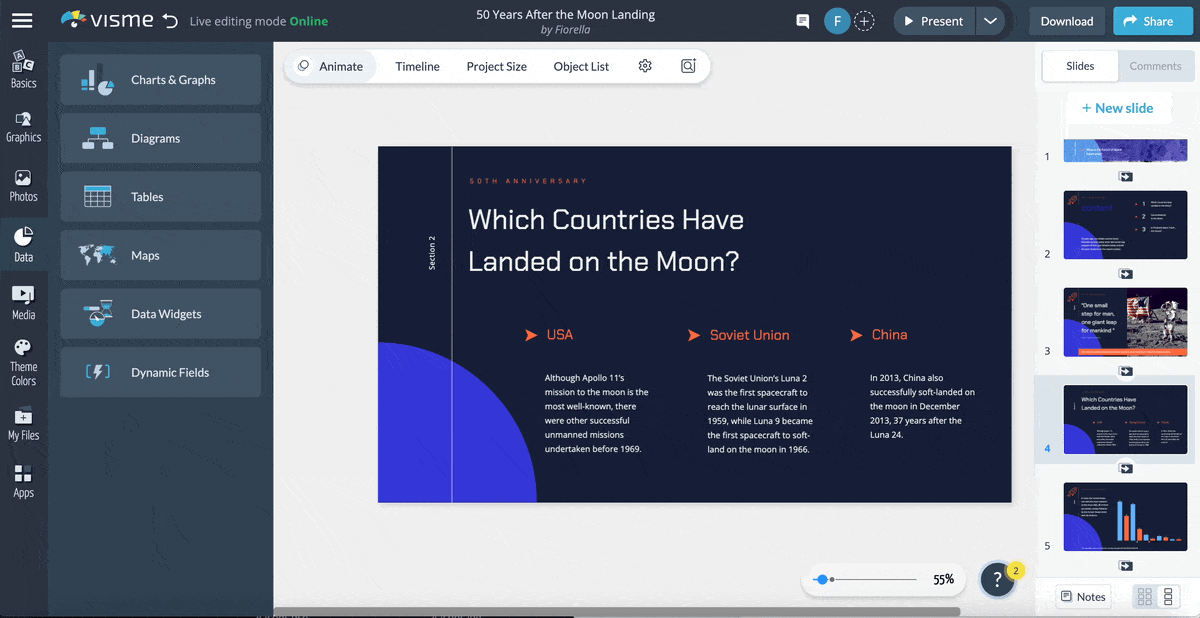Open the comments speech bubble icon
The width and height of the screenshot is (1200, 618).
pyautogui.click(x=802, y=21)
